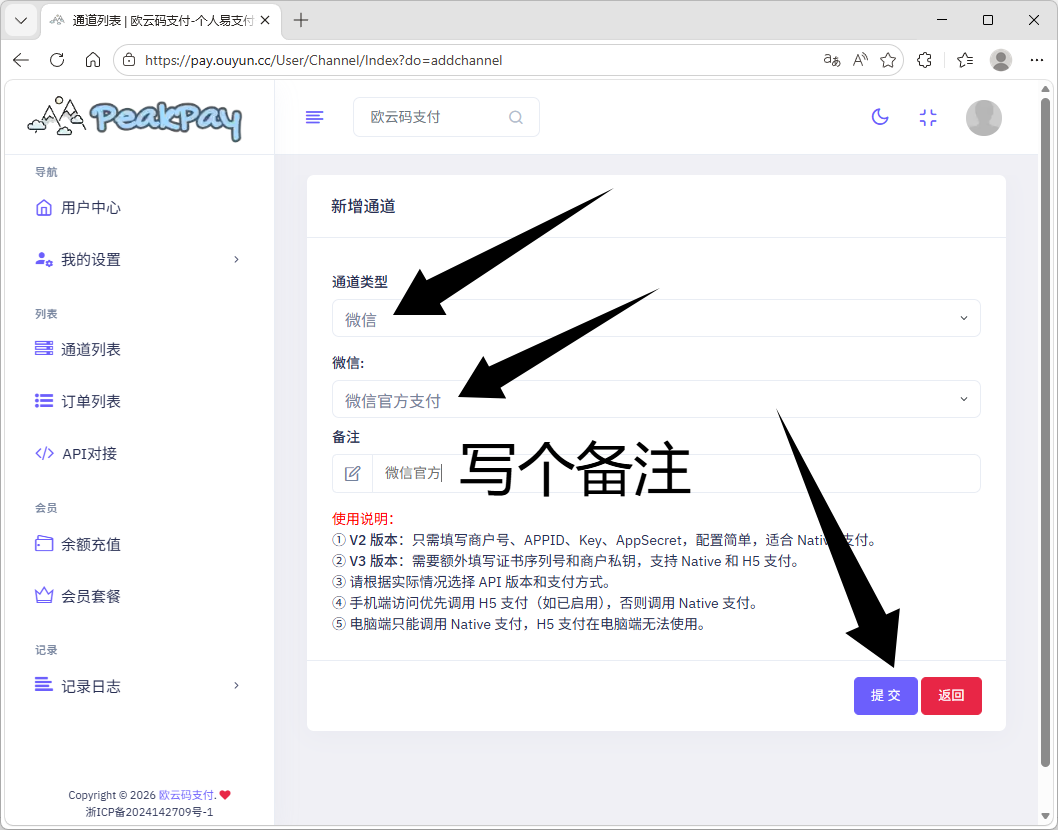Viewport: 1058px width, 830px height.
Task: Click the 提交 submit button
Action: click(885, 696)
